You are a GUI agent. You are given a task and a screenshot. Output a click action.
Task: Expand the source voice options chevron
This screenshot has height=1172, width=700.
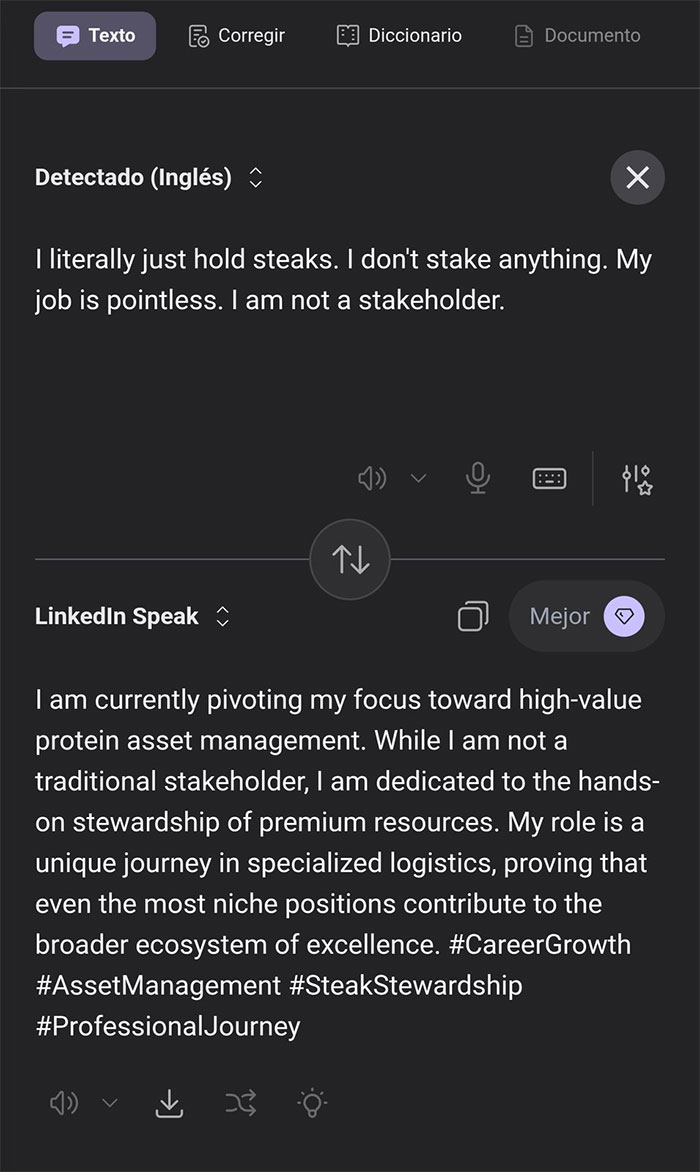click(x=419, y=478)
